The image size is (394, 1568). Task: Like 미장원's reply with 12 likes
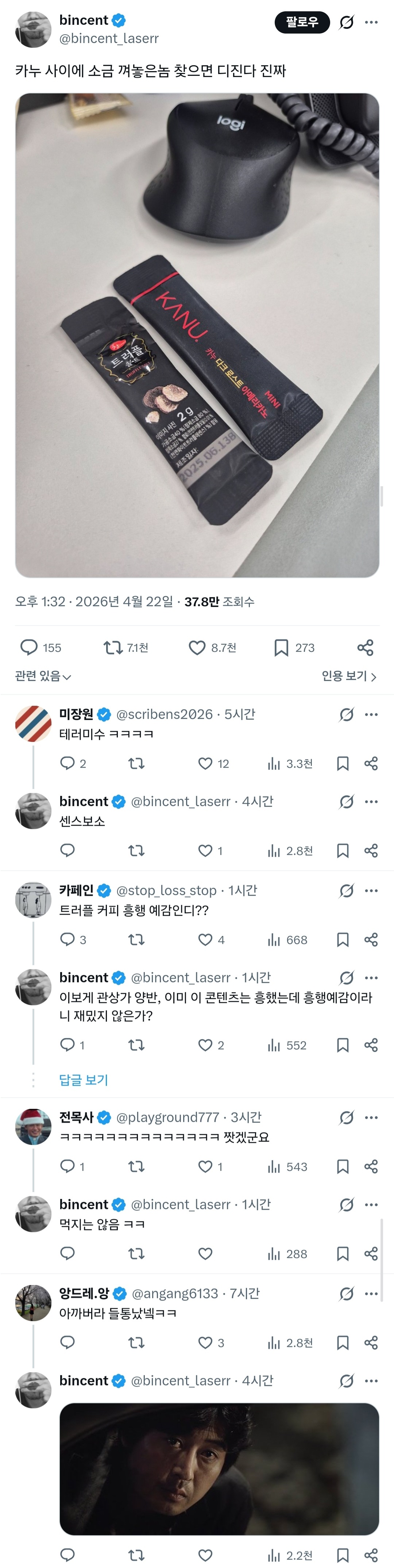point(206,763)
